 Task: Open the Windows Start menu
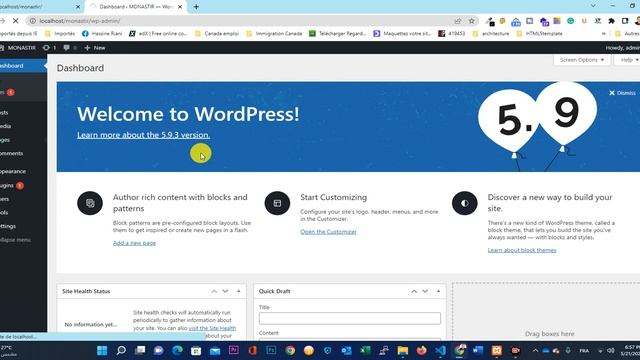point(102,350)
